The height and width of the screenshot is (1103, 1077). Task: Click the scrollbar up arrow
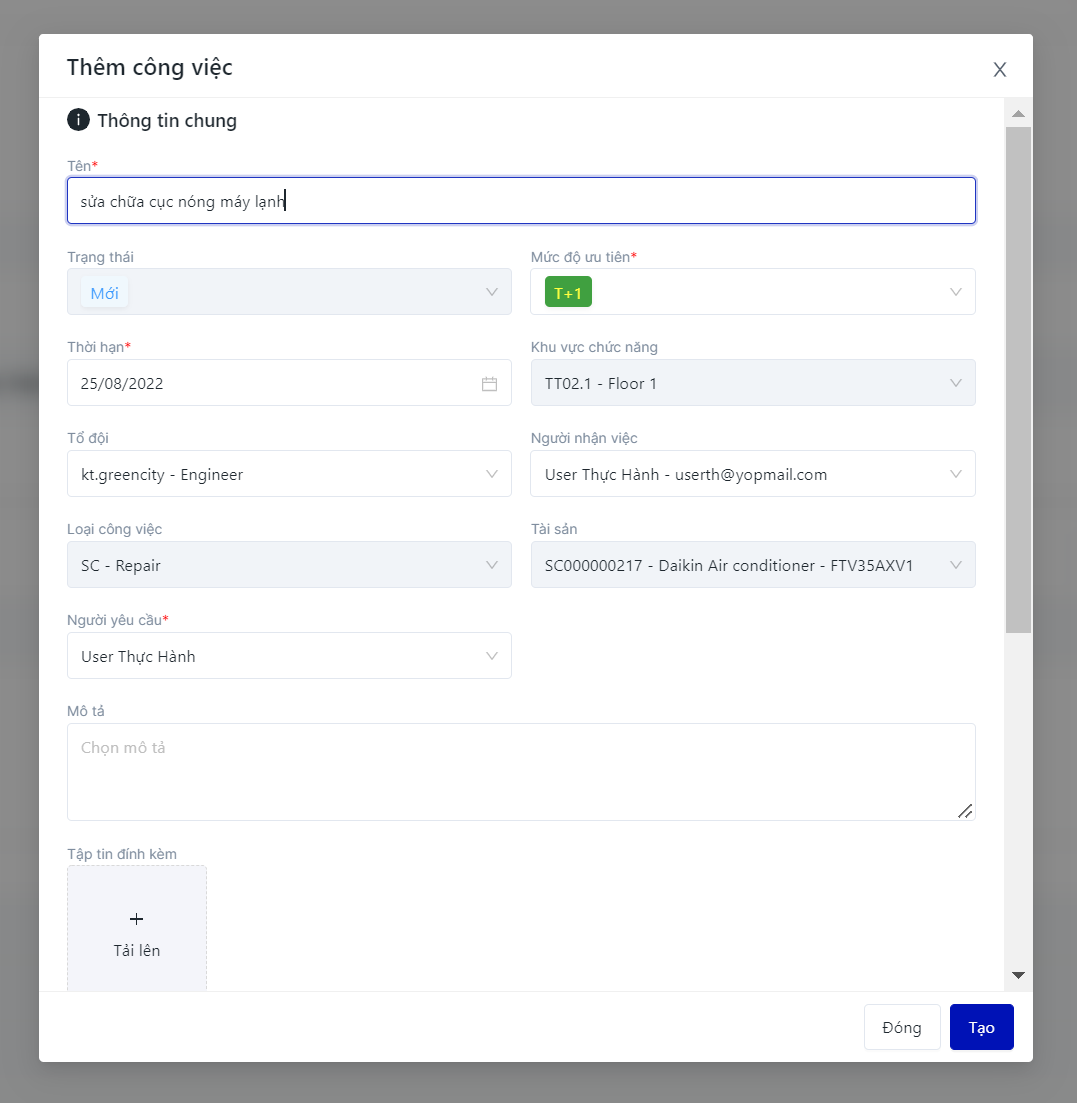click(1018, 114)
